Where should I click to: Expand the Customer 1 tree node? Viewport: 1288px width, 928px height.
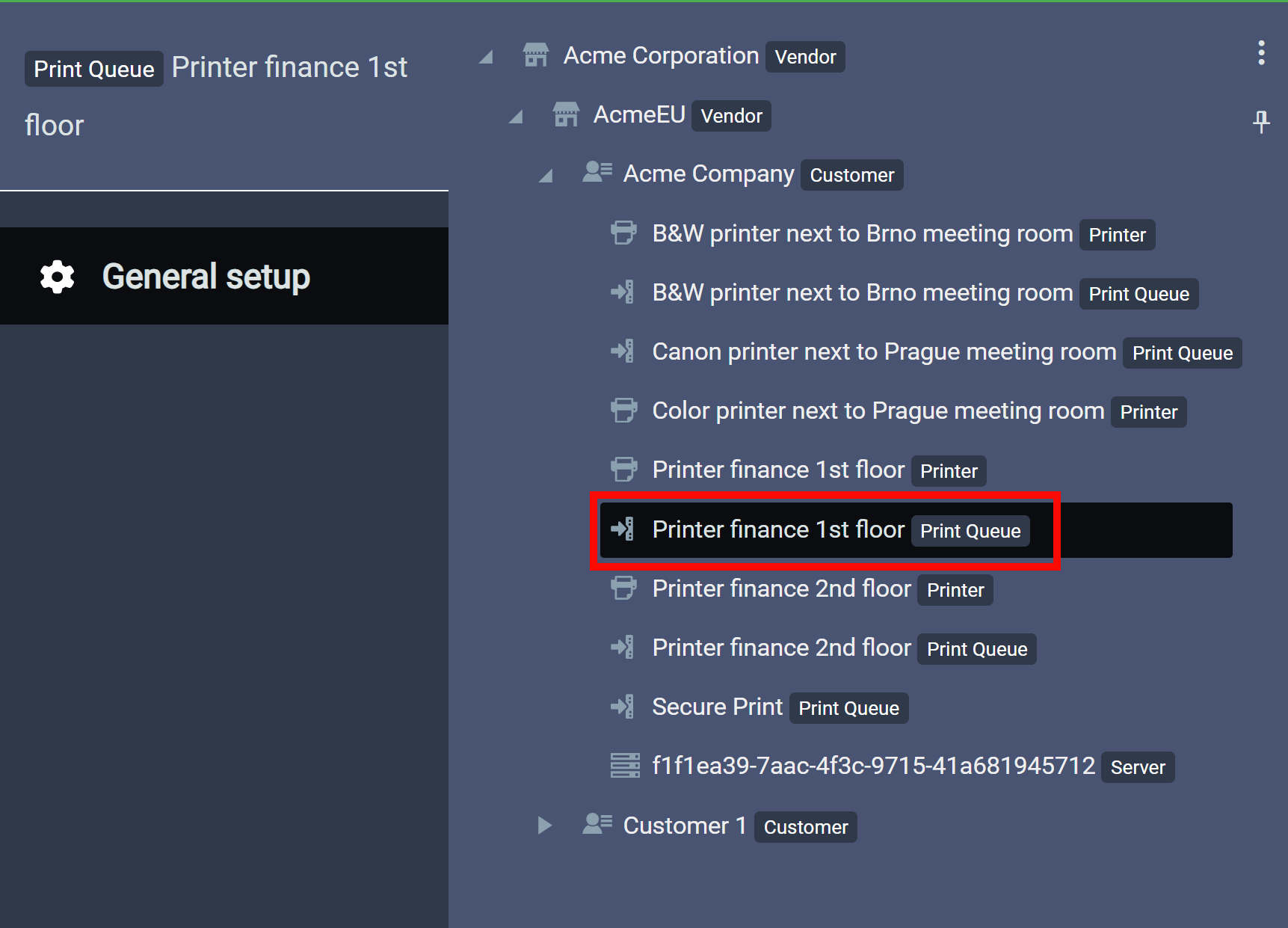[x=545, y=826]
